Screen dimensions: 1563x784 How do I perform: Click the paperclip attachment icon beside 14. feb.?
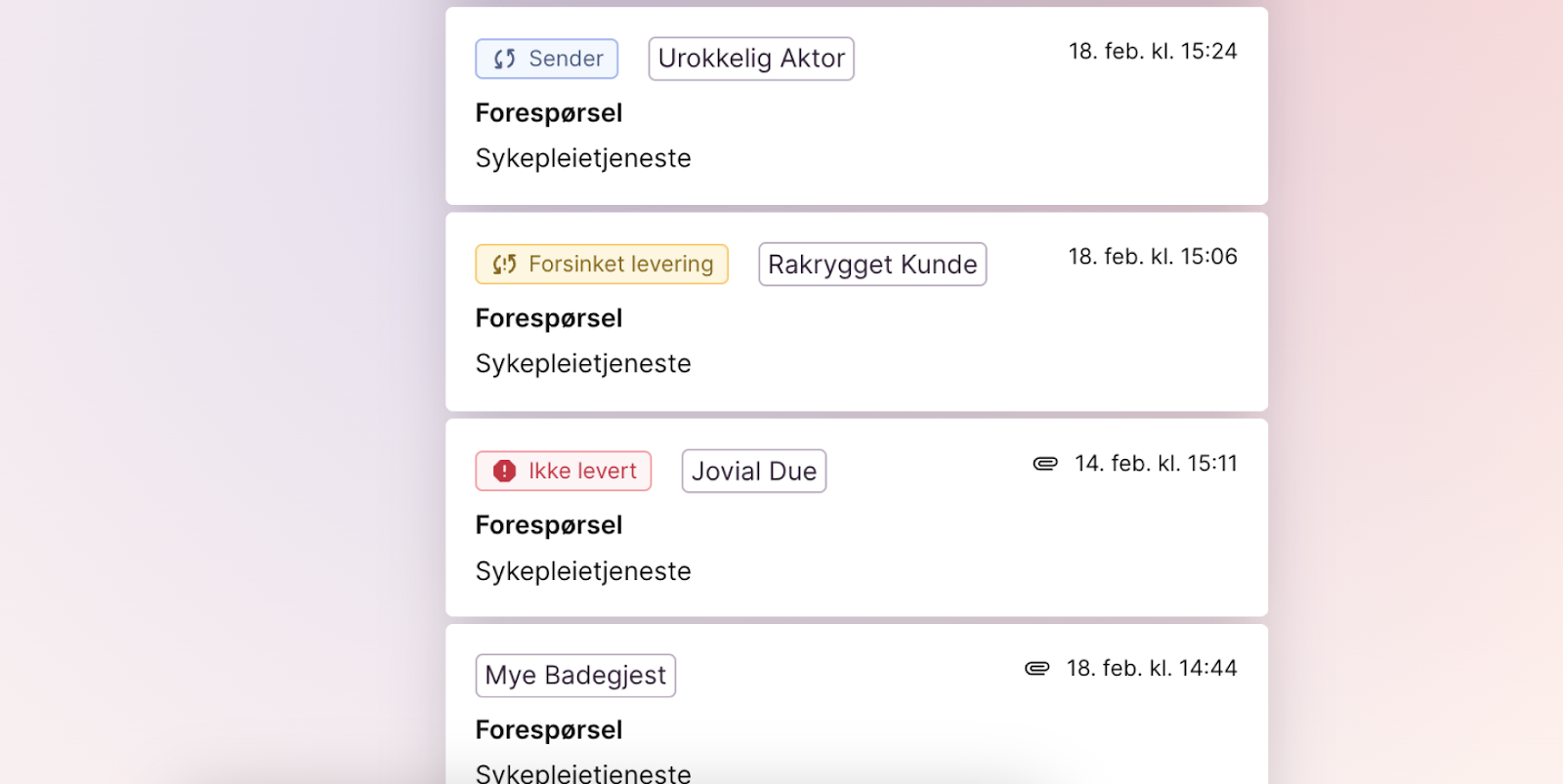pyautogui.click(x=1045, y=464)
